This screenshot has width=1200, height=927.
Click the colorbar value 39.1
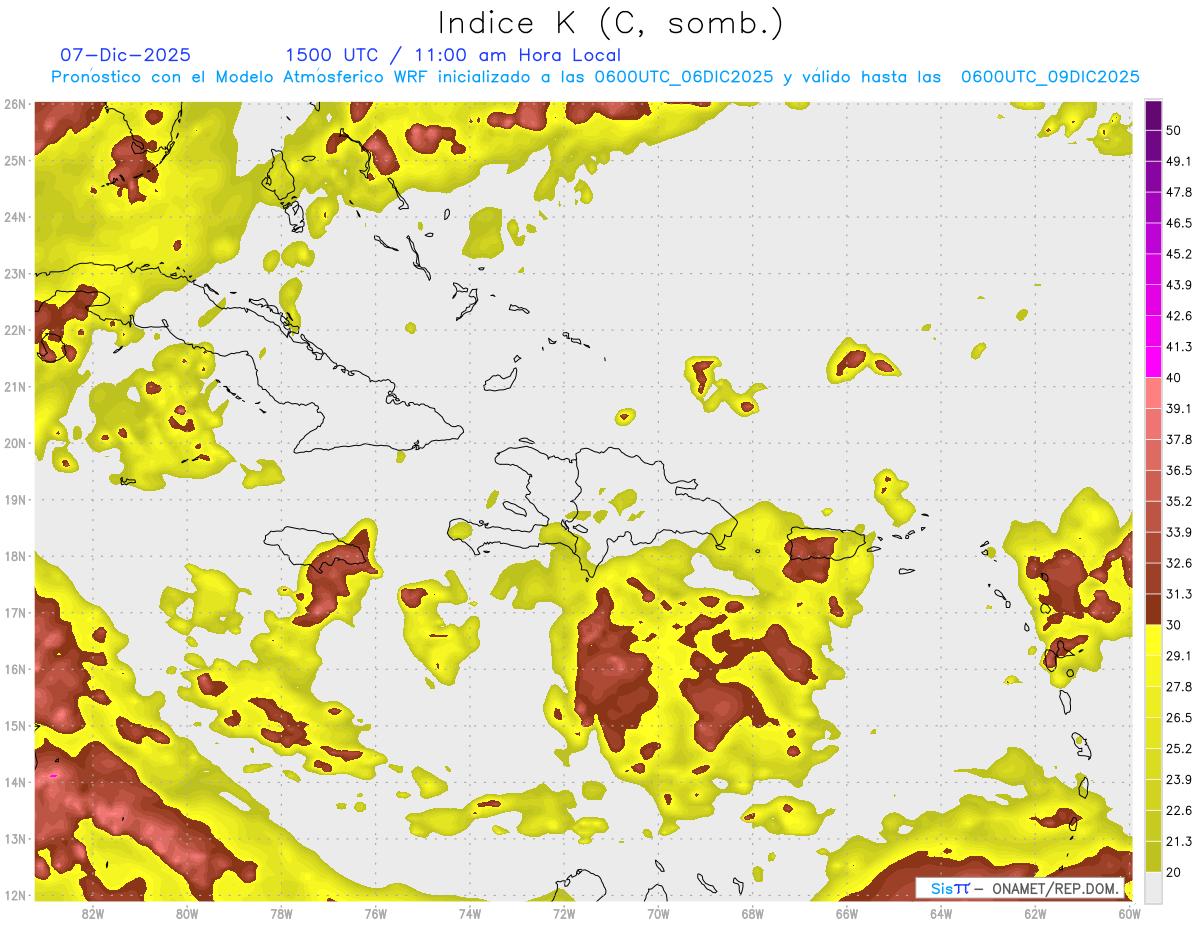[1179, 408]
